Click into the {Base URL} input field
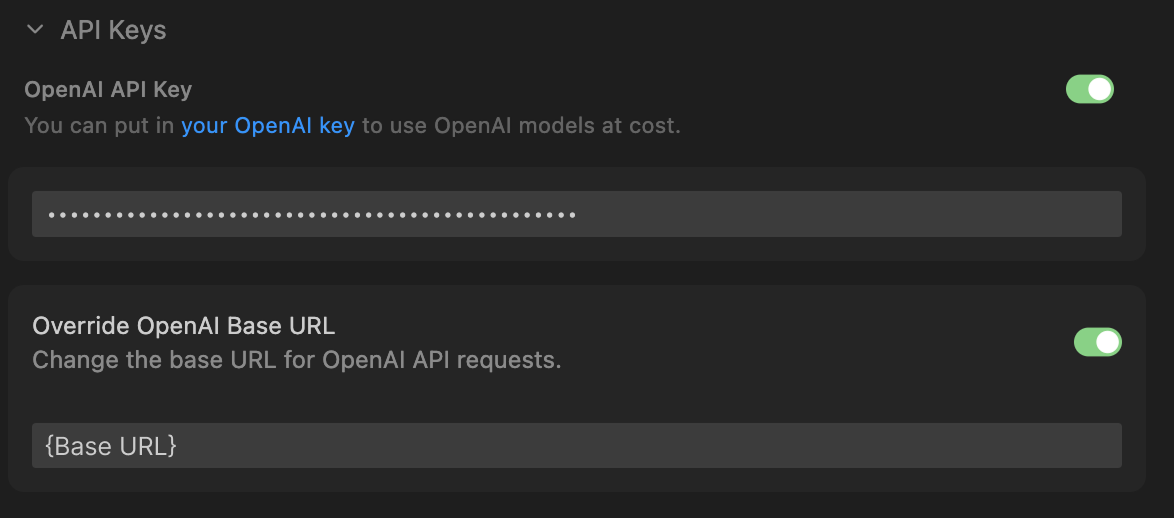The height and width of the screenshot is (518, 1174). [576, 445]
